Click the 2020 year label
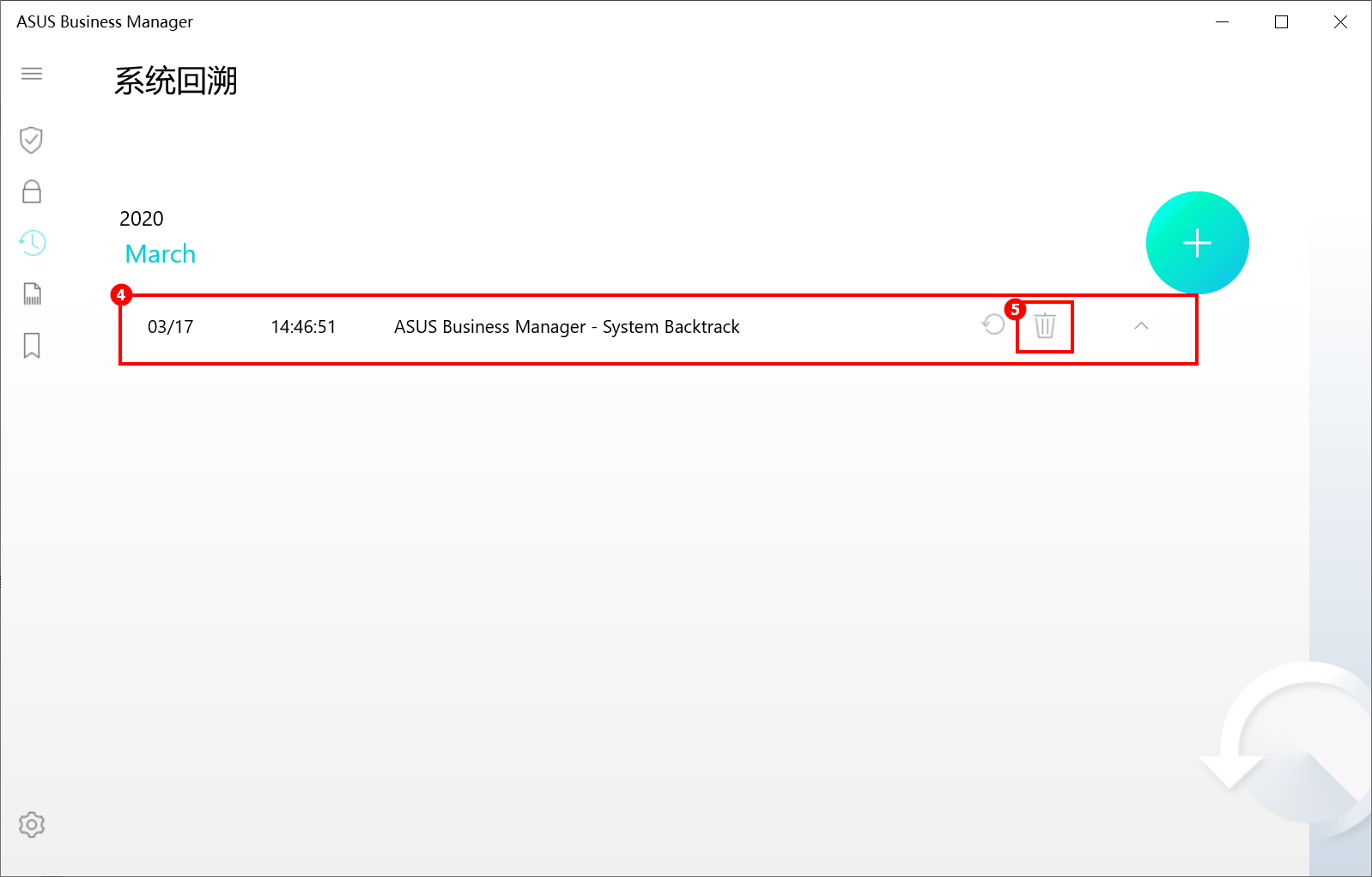This screenshot has width=1372, height=877. (x=142, y=219)
